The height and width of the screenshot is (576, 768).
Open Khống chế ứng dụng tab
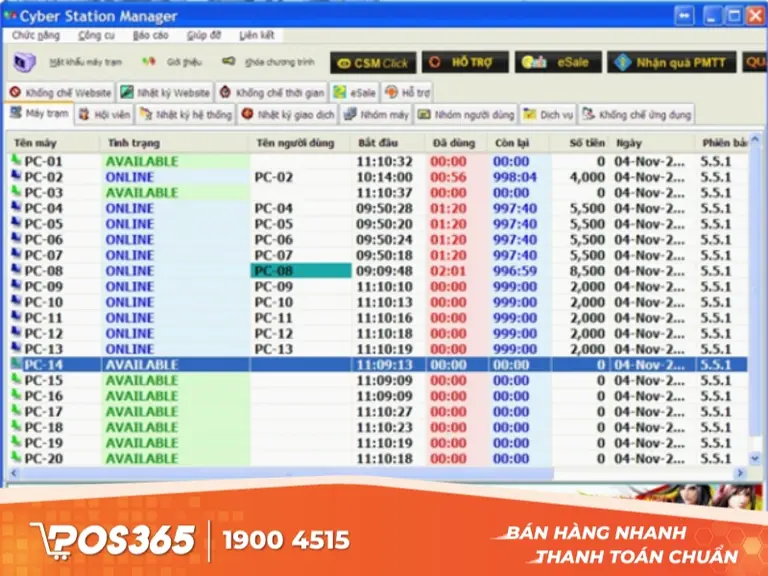point(636,115)
